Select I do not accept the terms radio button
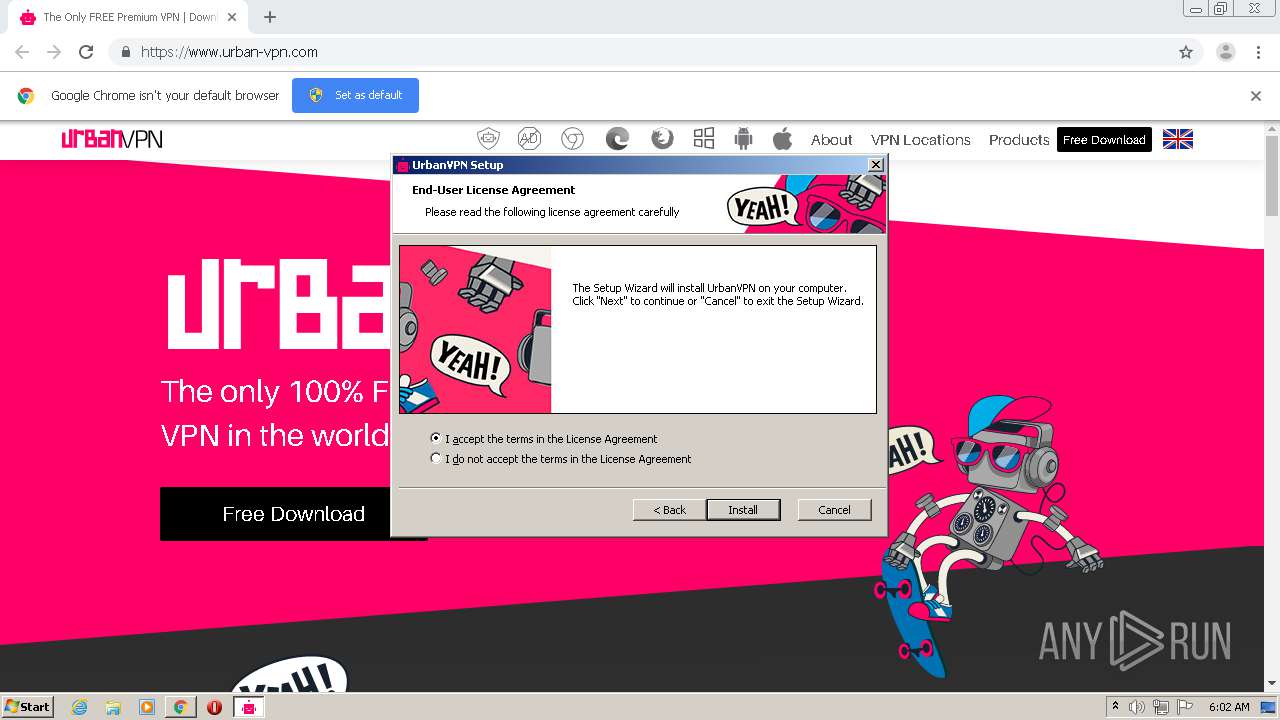This screenshot has width=1280, height=720. point(435,458)
